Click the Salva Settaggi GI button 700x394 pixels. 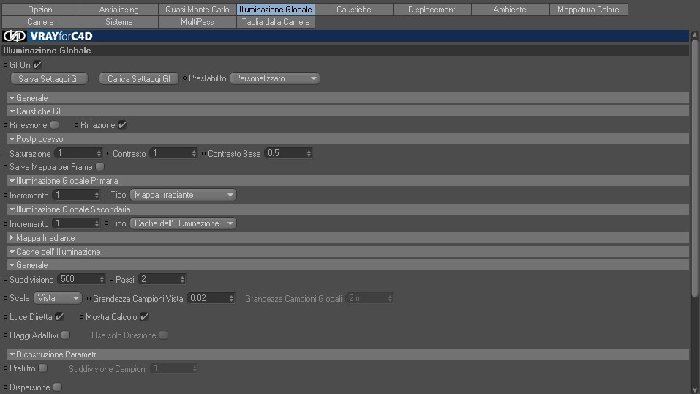pos(49,79)
